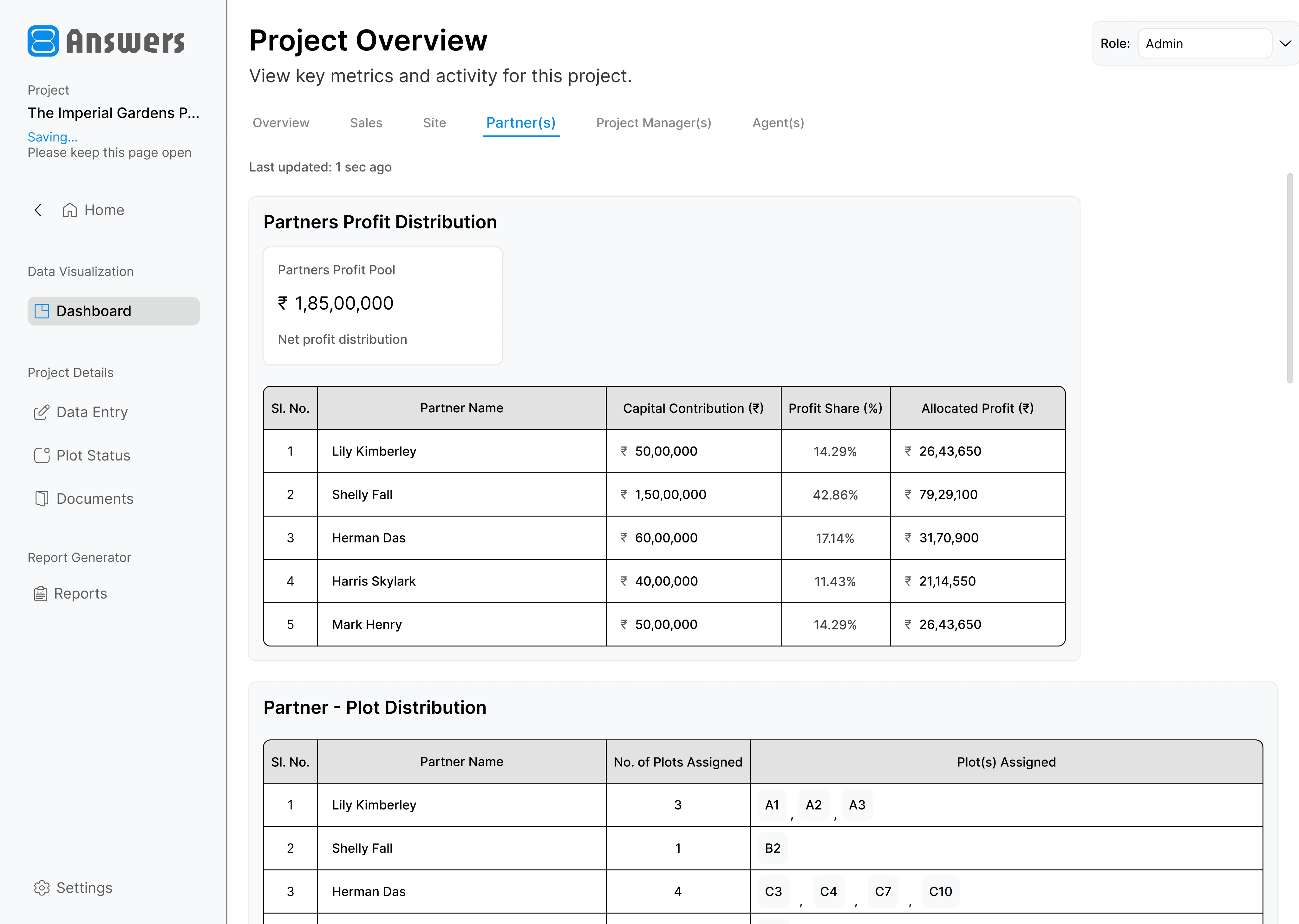Click the 11.43% profit share cell
Screen dimensions: 1299x924
(x=835, y=581)
